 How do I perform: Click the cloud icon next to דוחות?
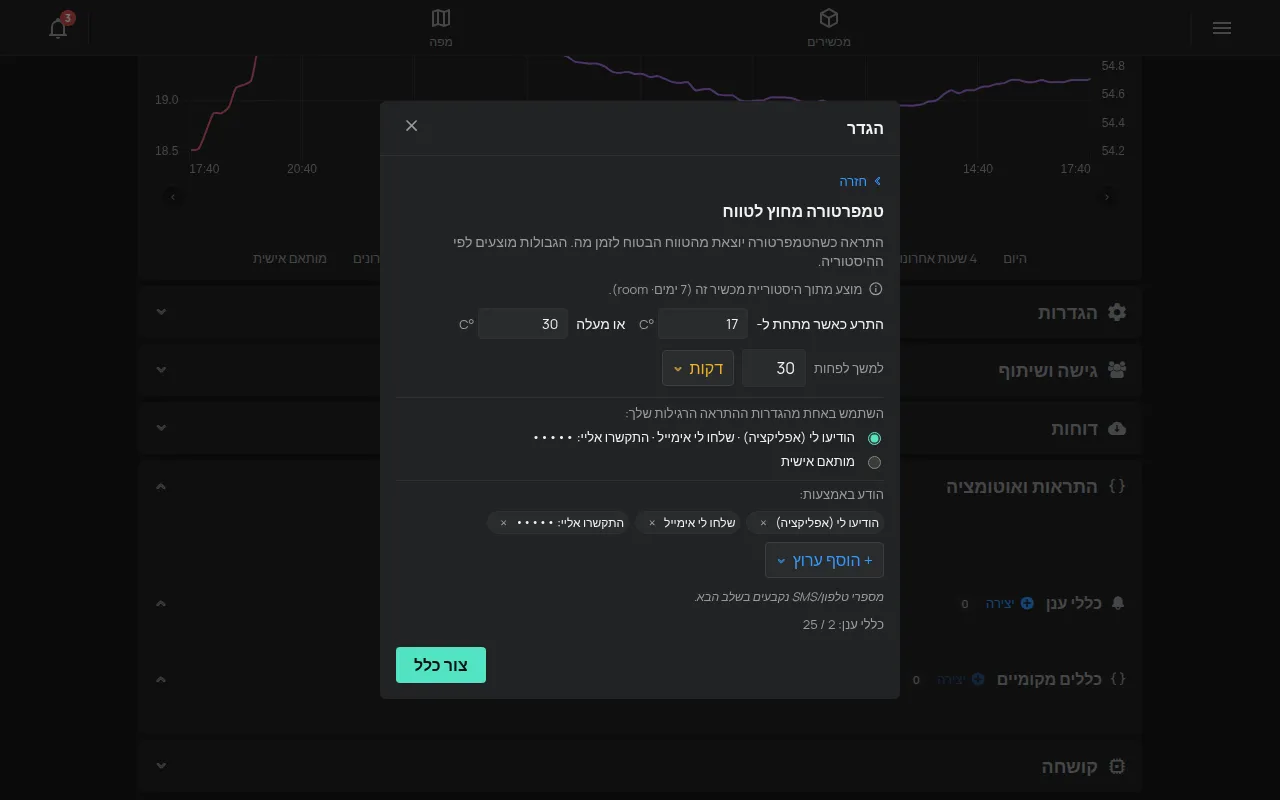point(1117,428)
